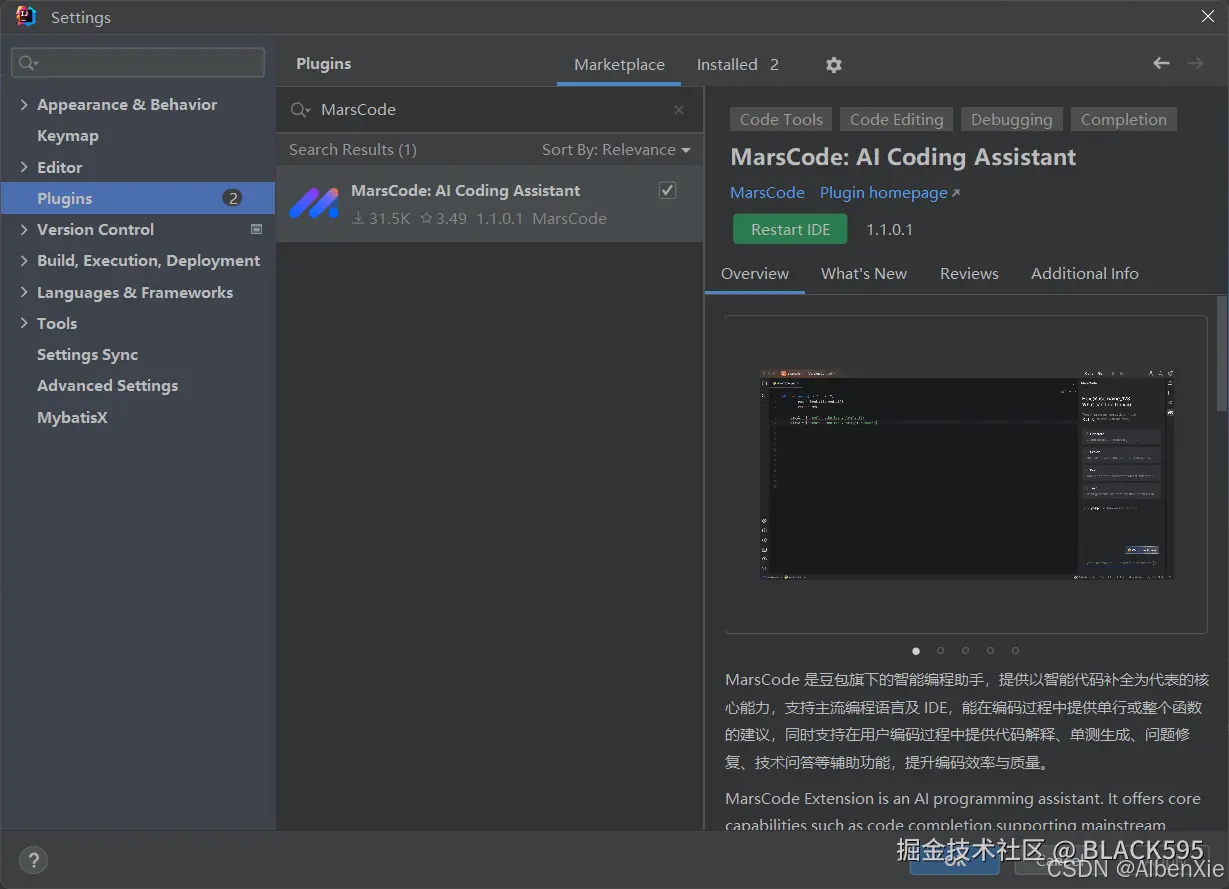Viewport: 1229px width, 889px height.
Task: Click the plugins settings gear icon
Action: (x=834, y=65)
